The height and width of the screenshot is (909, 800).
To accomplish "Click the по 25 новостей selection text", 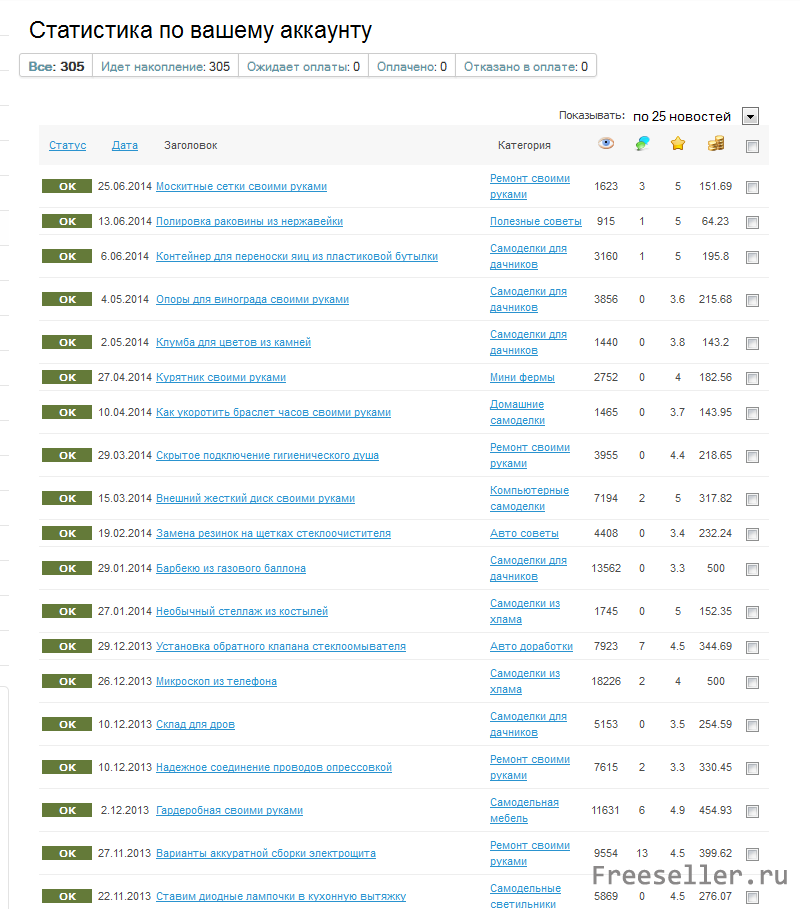I will click(682, 116).
